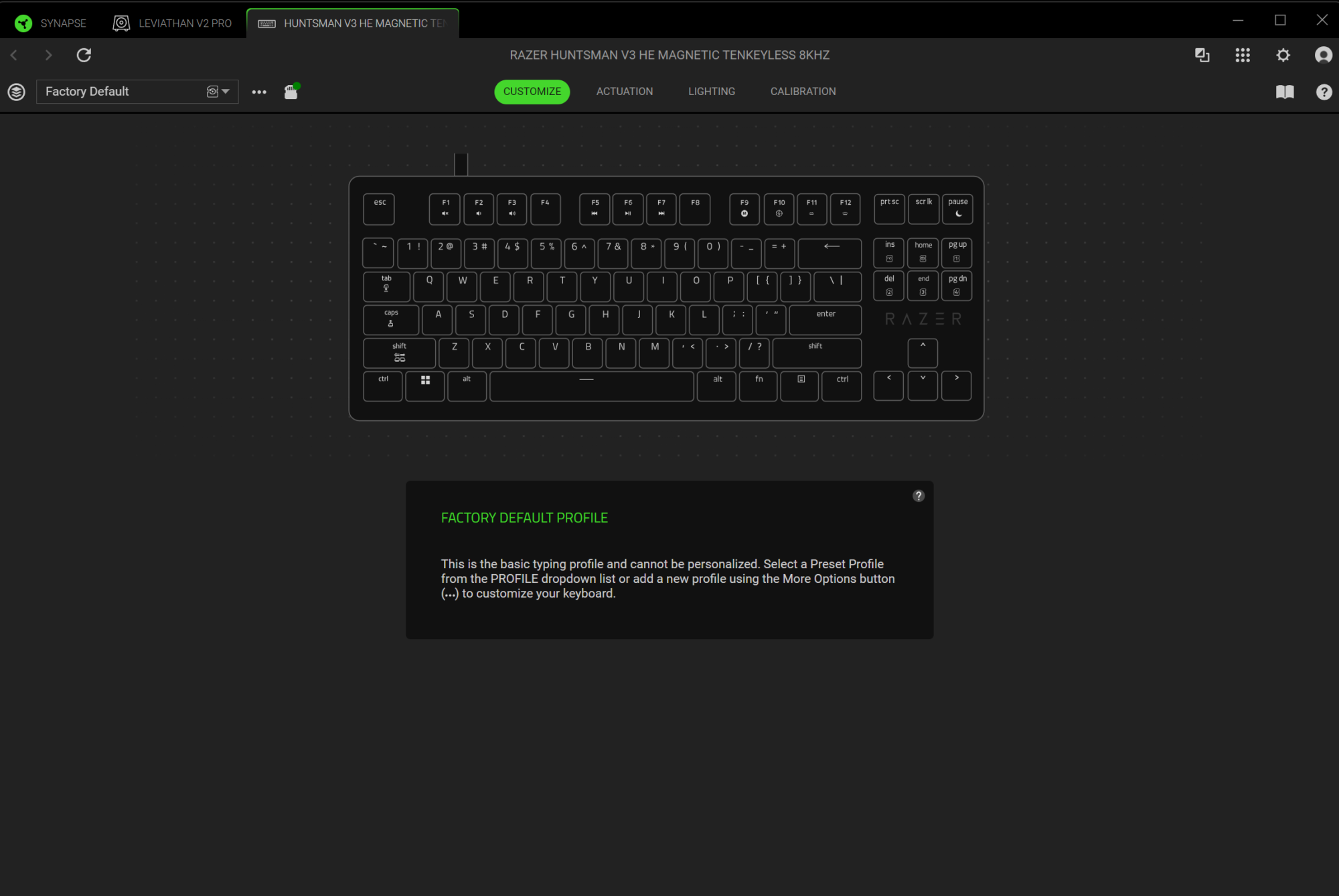Viewport: 1339px width, 896px height.
Task: Open the Synapse home tab
Action: (51, 23)
